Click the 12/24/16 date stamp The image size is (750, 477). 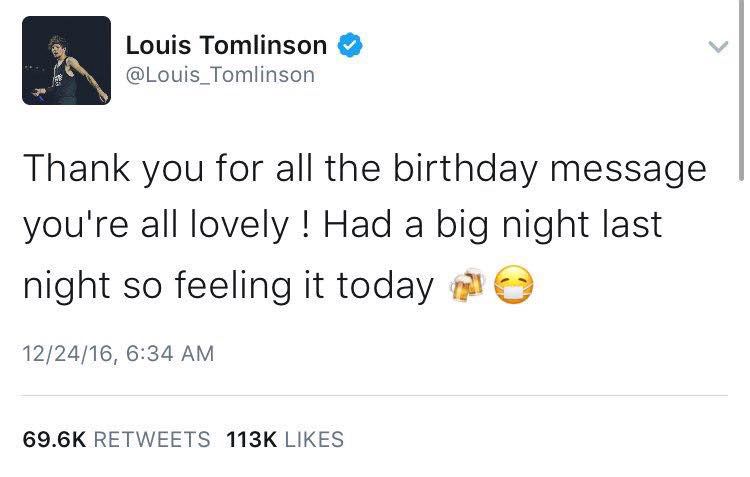tap(67, 355)
